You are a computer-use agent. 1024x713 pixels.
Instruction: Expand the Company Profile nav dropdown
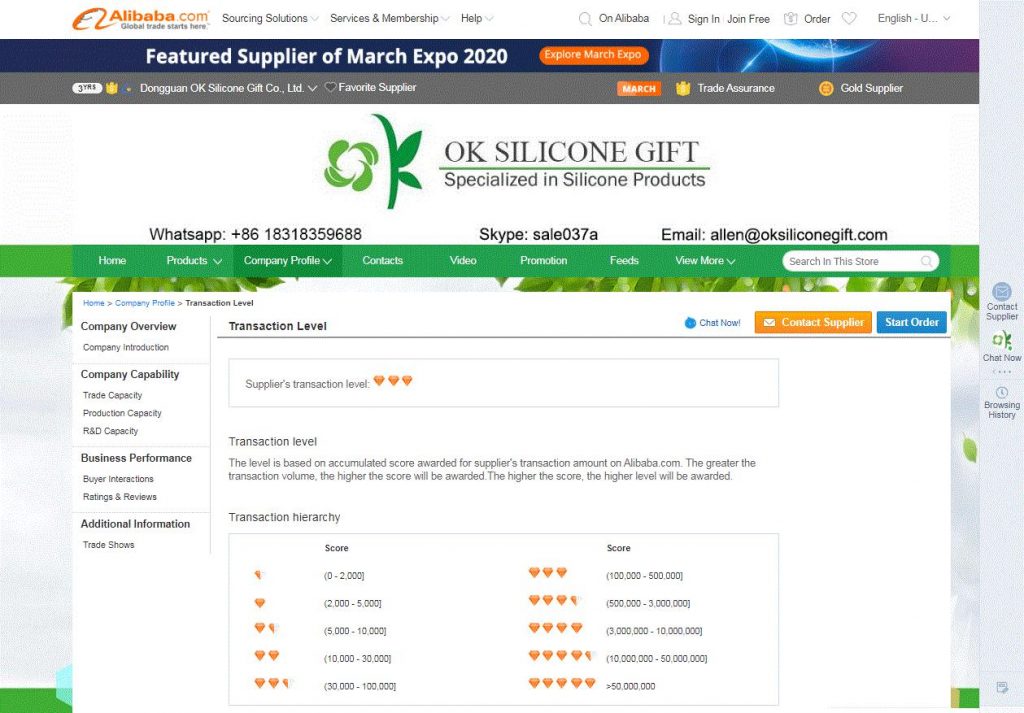288,261
